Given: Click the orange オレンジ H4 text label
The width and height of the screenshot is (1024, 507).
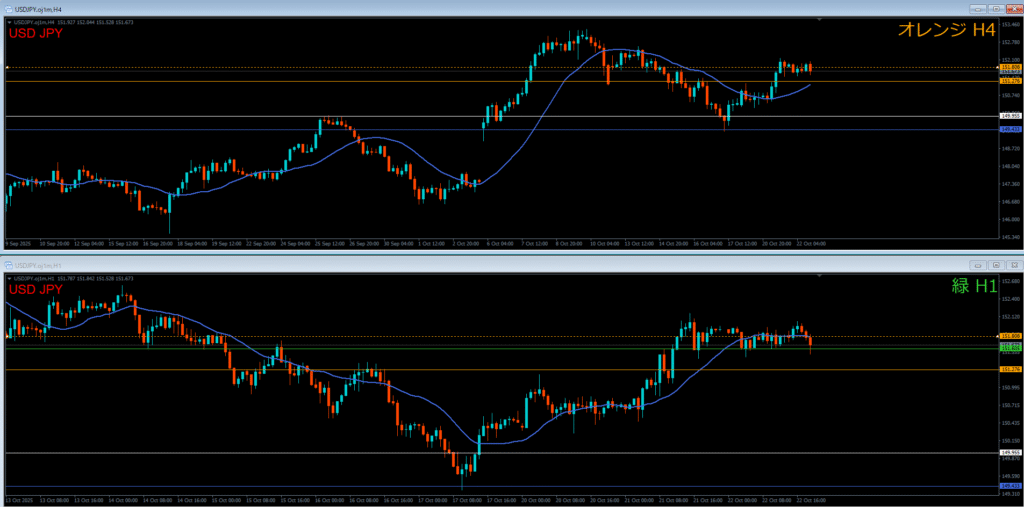Looking at the screenshot, I should [x=946, y=31].
